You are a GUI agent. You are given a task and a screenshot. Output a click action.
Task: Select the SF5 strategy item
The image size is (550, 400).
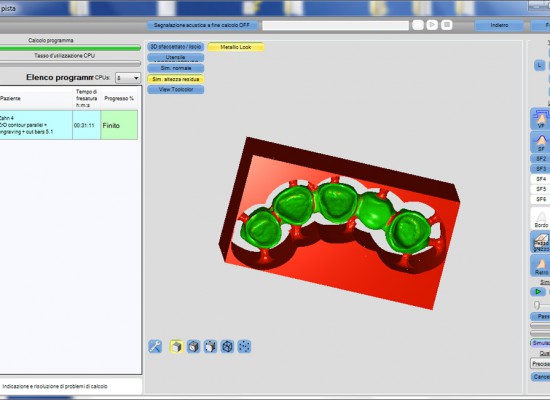point(541,189)
